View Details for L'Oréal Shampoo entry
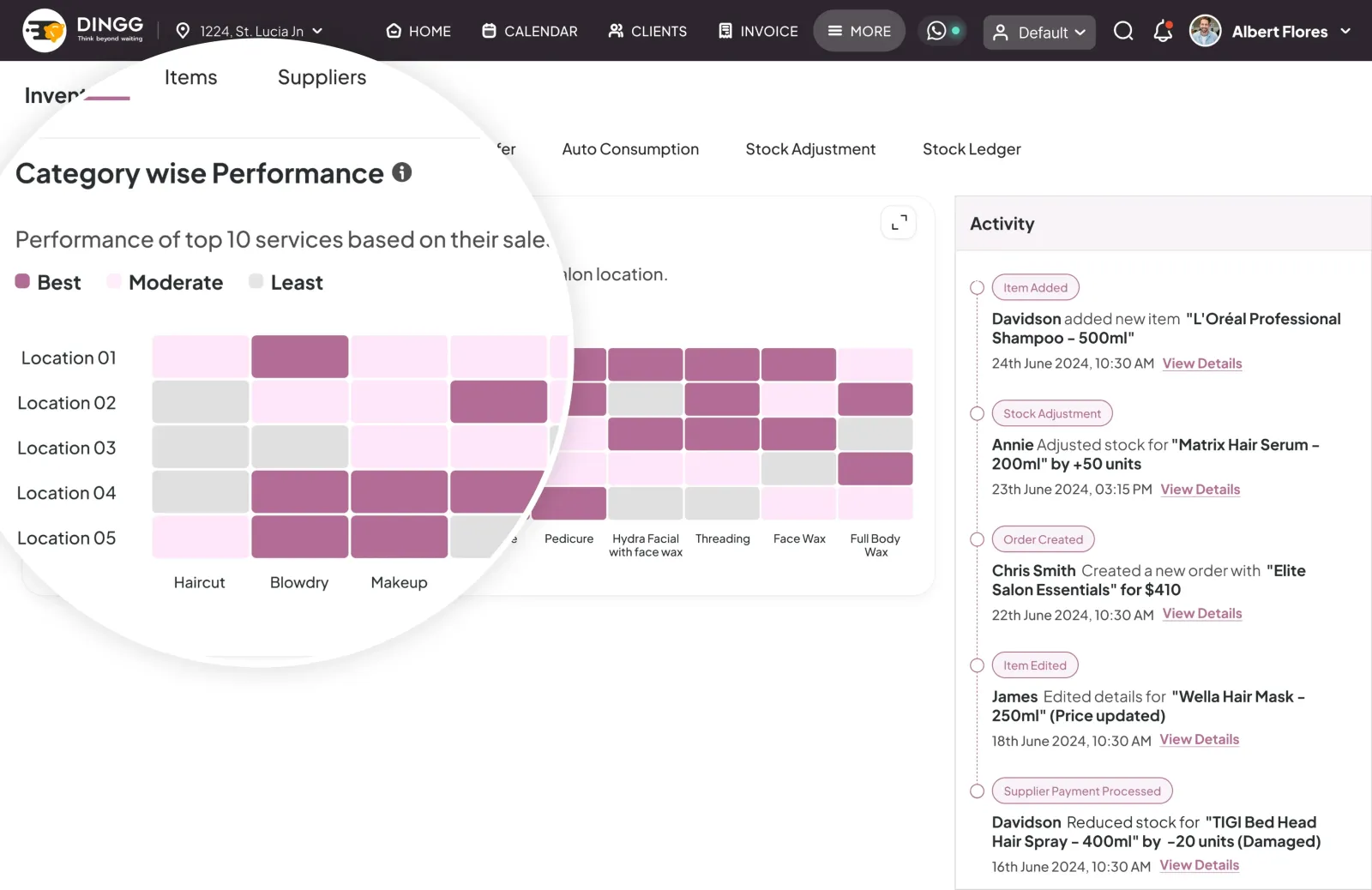The image size is (1372, 890). click(x=1202, y=364)
